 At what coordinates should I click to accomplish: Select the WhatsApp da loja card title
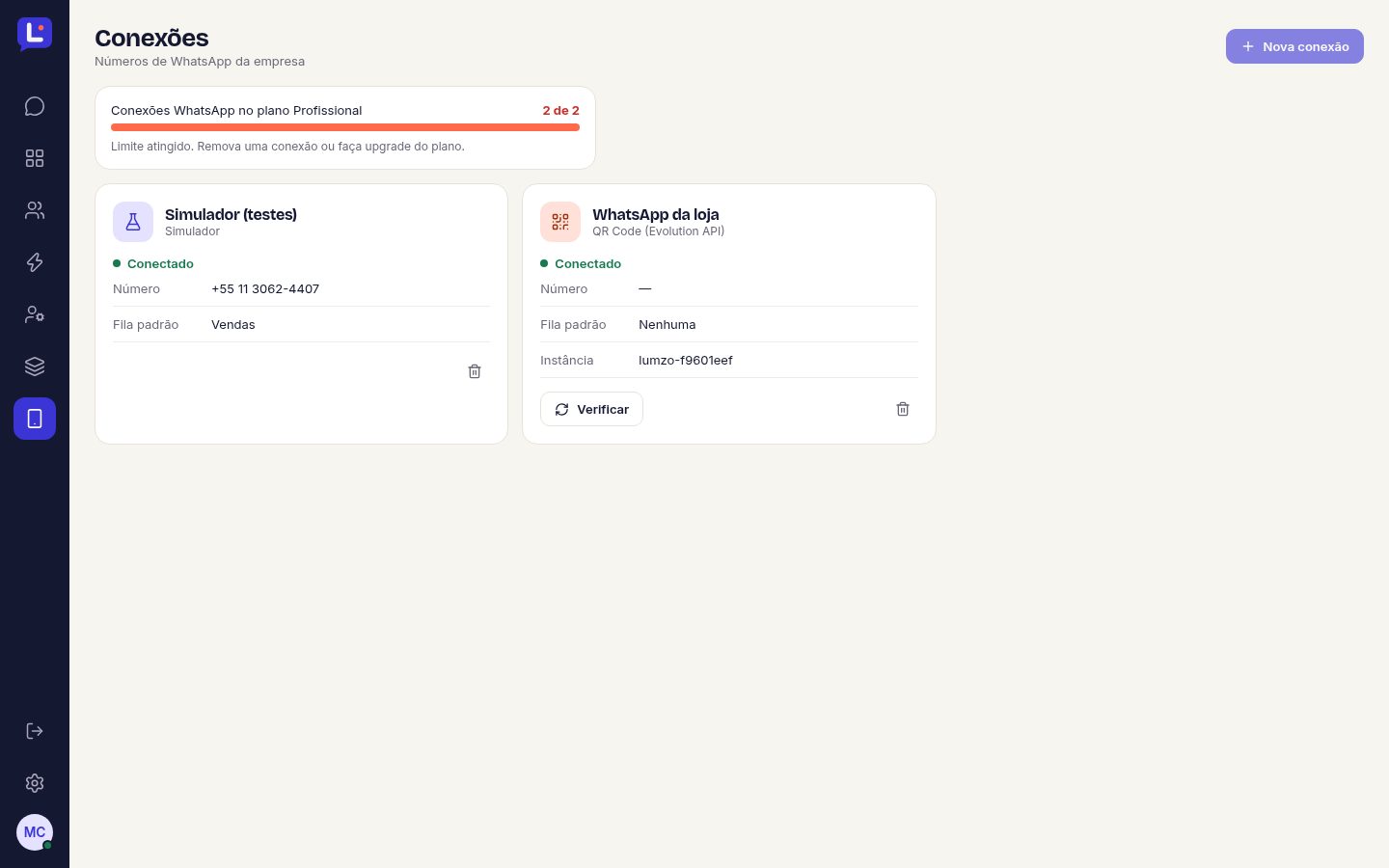pos(656,214)
